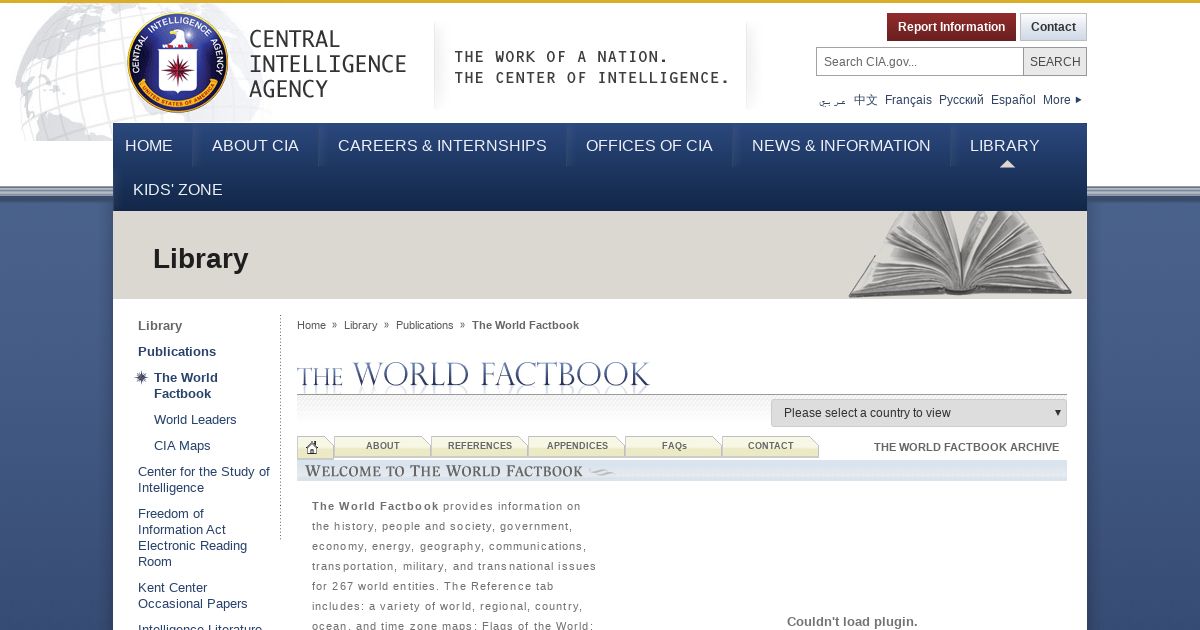
Task: Open Freedom of Information Act Reading Room
Action: 192,538
